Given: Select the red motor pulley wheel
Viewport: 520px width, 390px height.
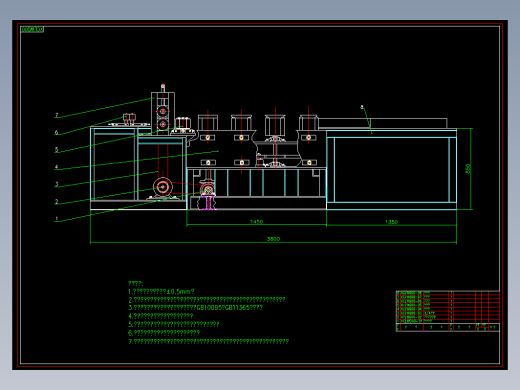Looking at the screenshot, I should [x=163, y=187].
